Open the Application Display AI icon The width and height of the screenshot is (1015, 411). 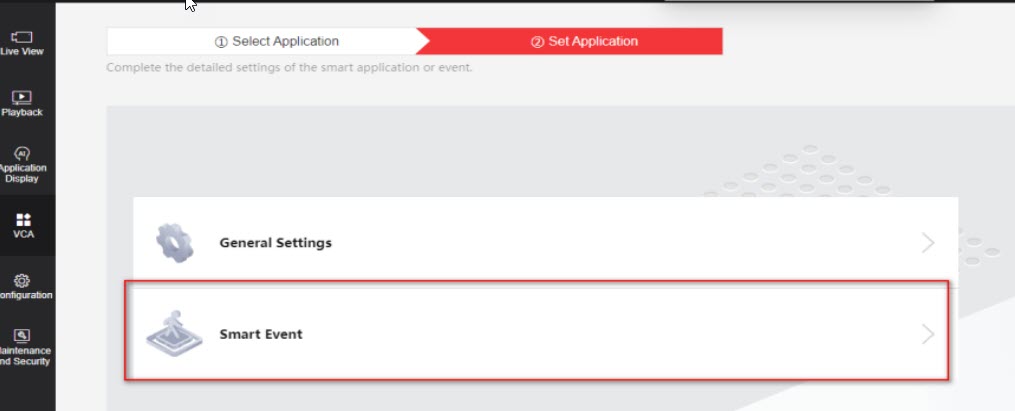(x=22, y=154)
